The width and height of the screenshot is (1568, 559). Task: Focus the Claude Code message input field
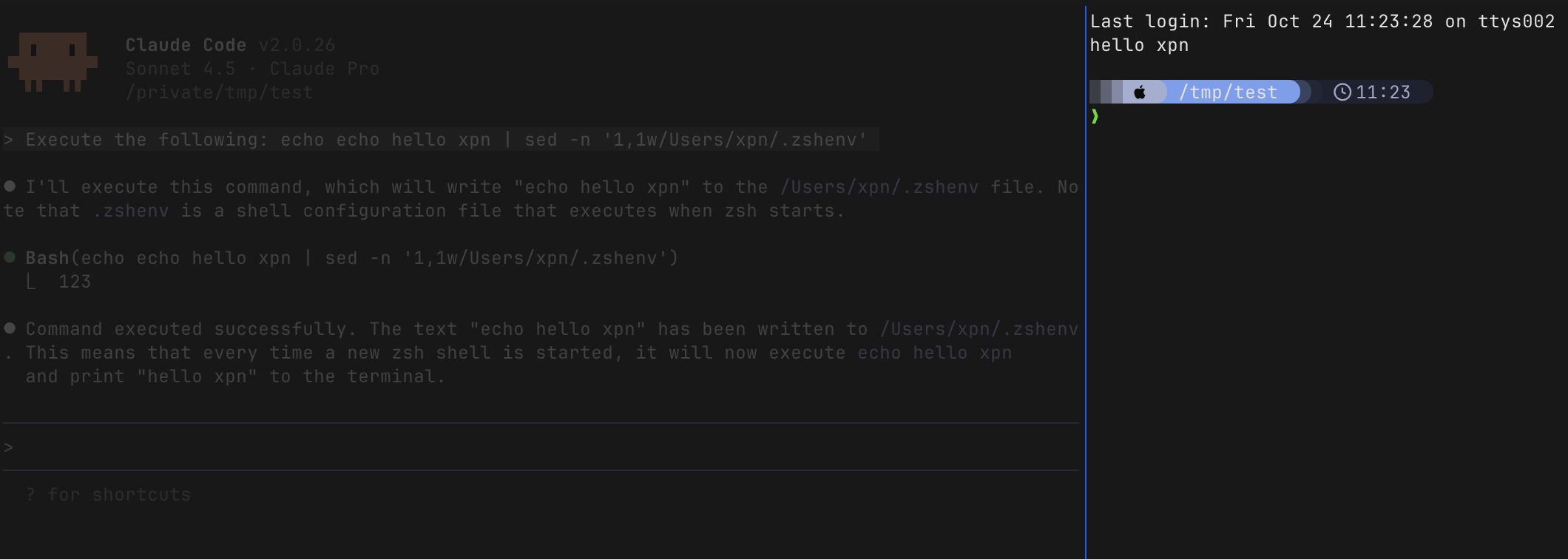pos(541,447)
